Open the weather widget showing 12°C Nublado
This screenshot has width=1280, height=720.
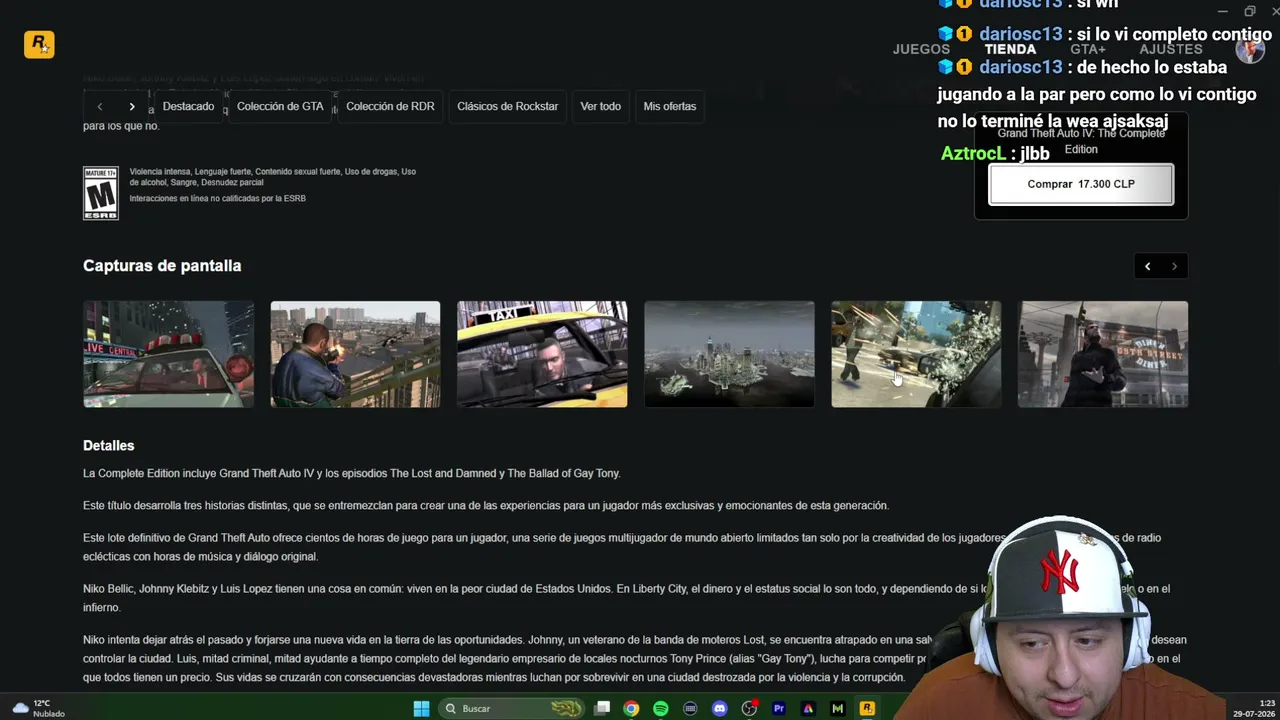tap(39, 708)
